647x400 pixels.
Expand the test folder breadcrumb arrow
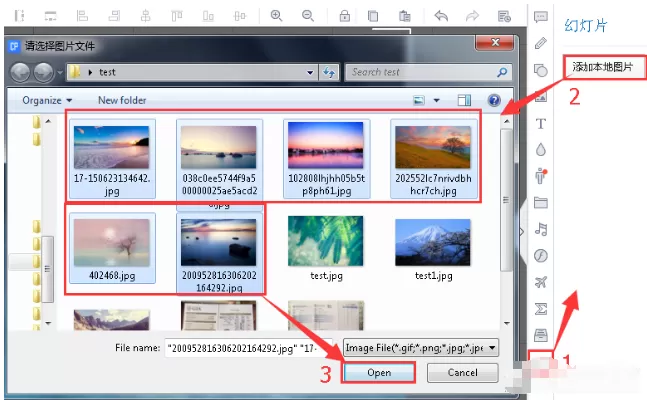pos(90,72)
